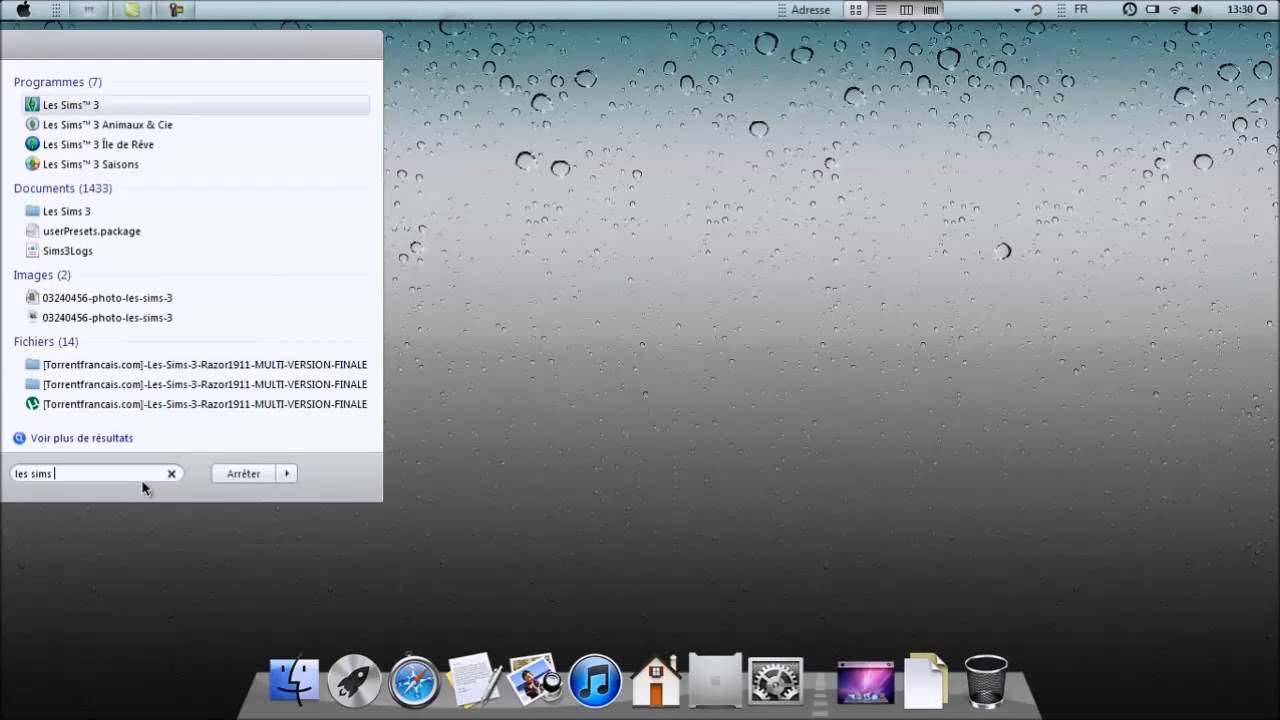Select the Documents (1433) header
Image resolution: width=1280 pixels, height=720 pixels.
coord(63,188)
